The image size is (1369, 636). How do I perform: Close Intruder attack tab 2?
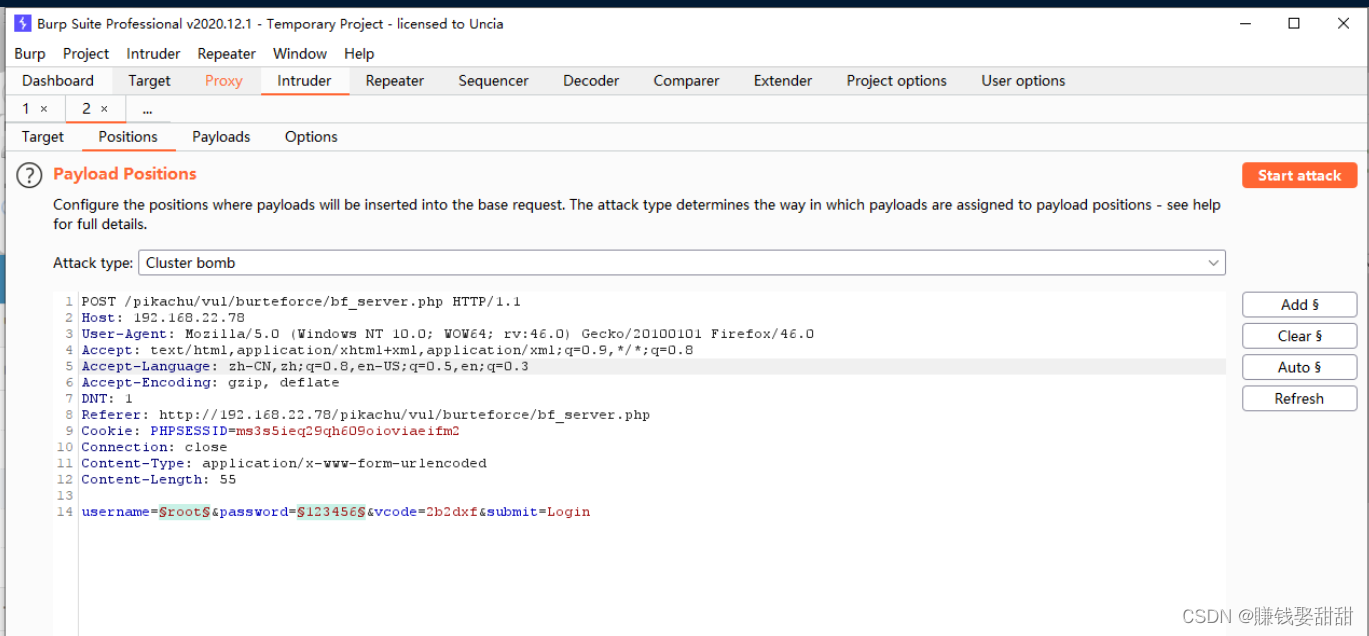(x=104, y=109)
